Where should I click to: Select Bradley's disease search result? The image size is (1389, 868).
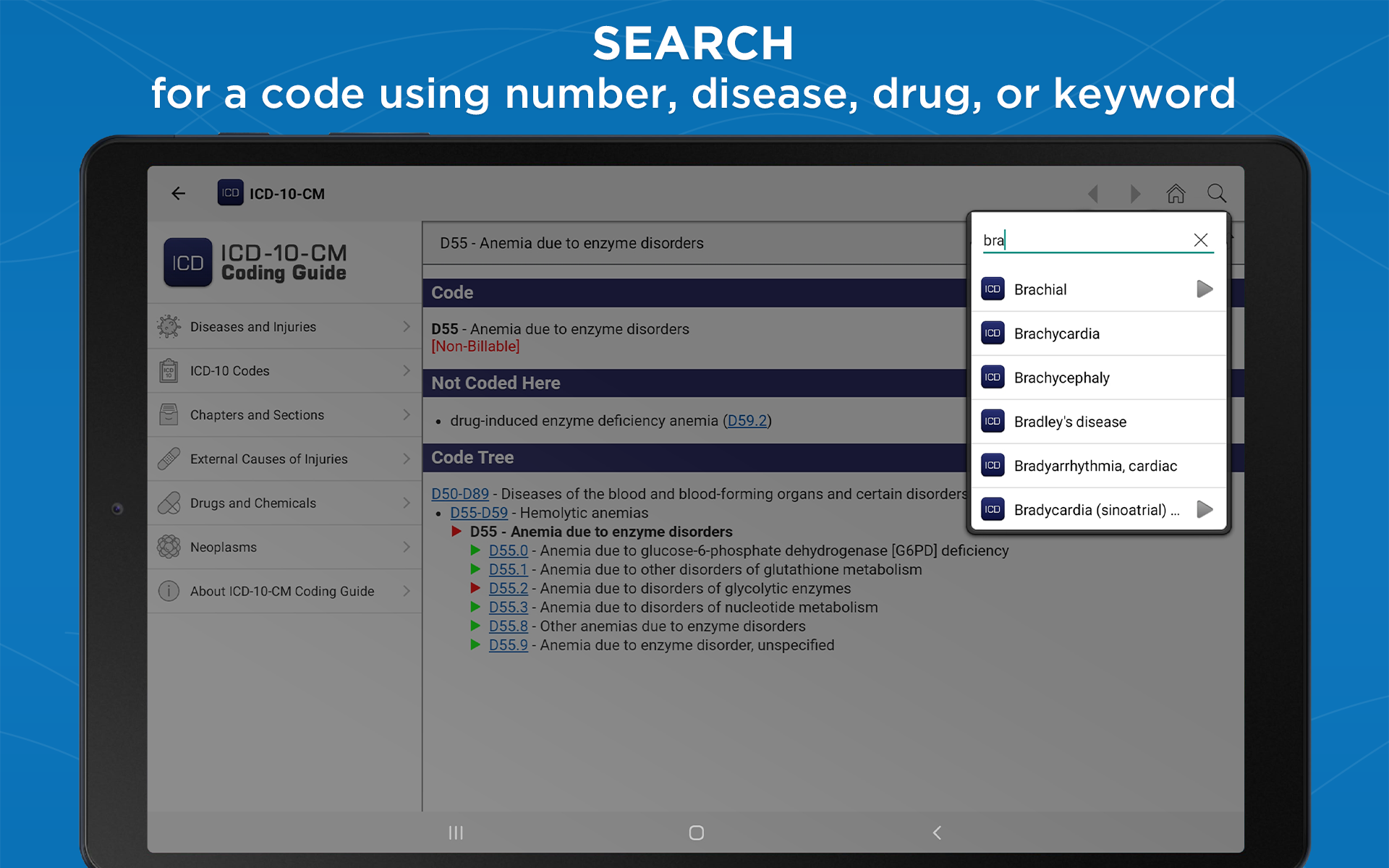pyautogui.click(x=1098, y=422)
